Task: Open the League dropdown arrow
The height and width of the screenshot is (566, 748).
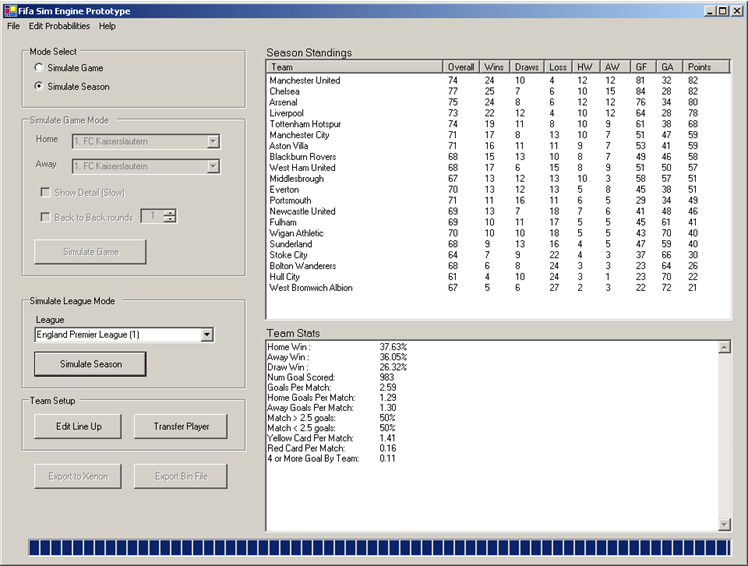Action: coord(207,335)
